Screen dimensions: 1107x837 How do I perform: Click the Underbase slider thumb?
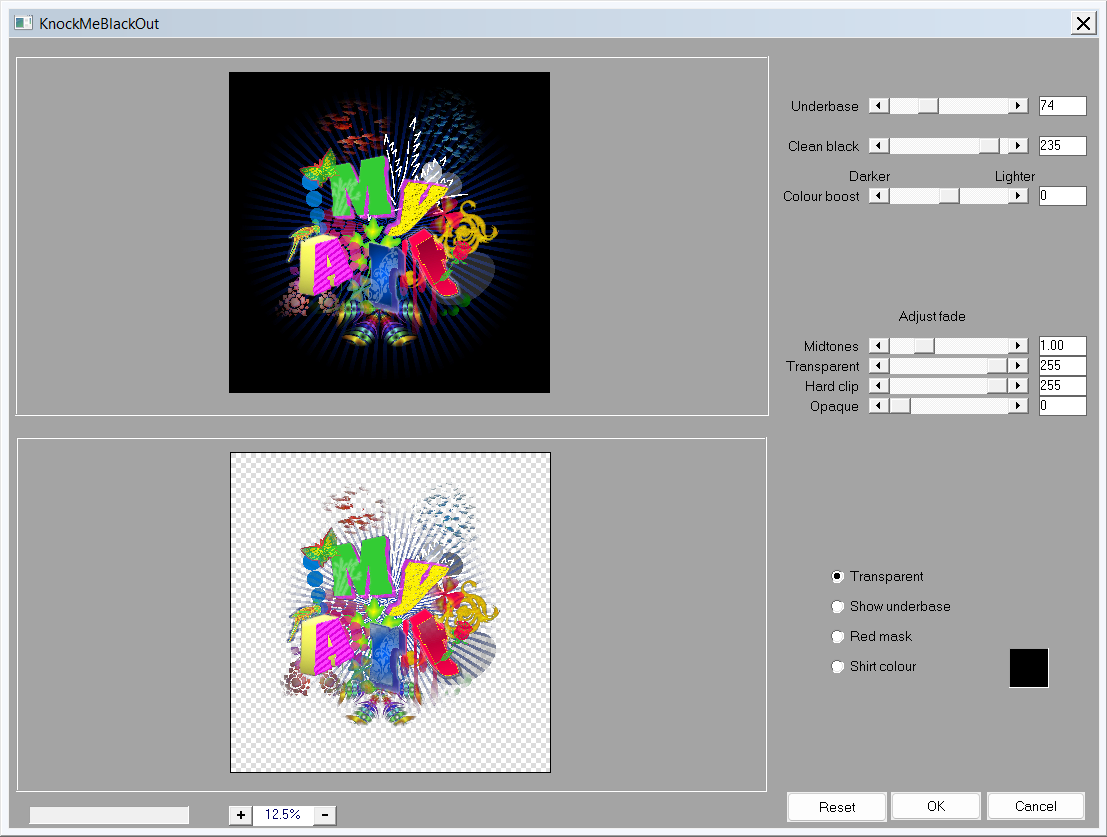coord(928,106)
